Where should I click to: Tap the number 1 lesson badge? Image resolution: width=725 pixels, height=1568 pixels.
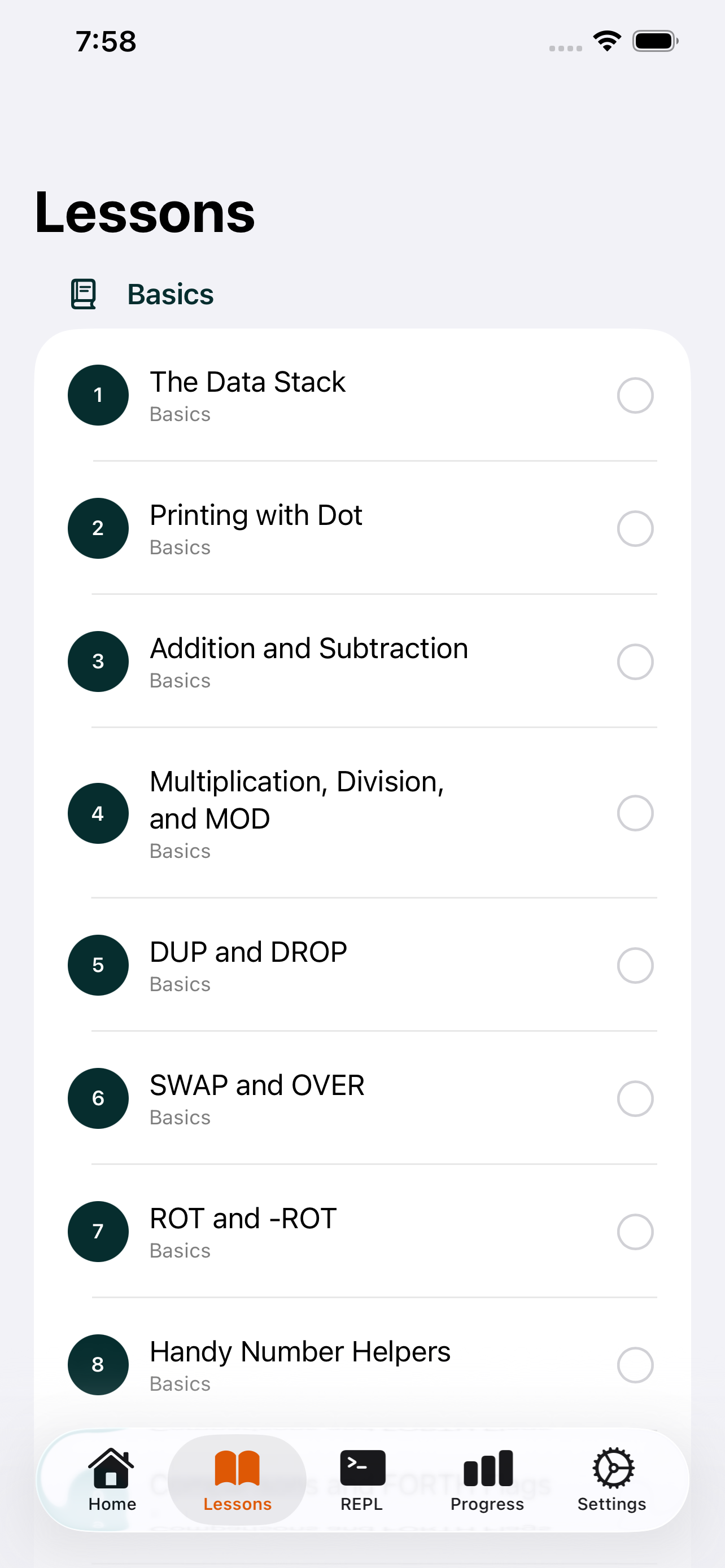pyautogui.click(x=98, y=395)
